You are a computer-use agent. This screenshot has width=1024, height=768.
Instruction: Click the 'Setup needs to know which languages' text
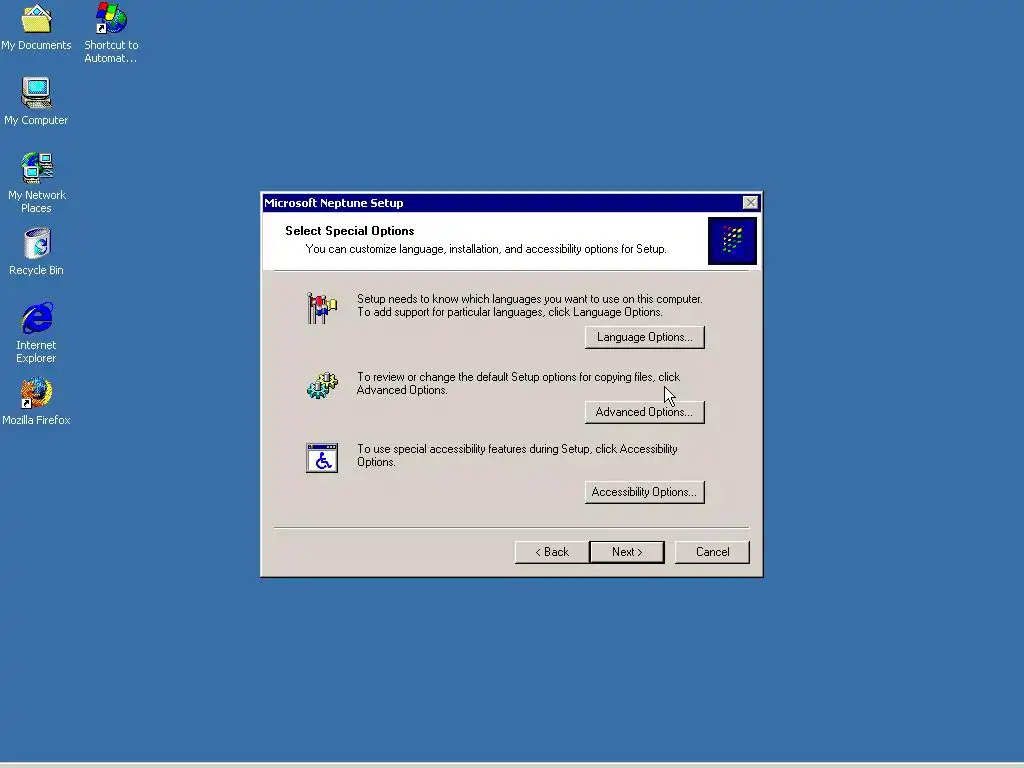point(530,306)
